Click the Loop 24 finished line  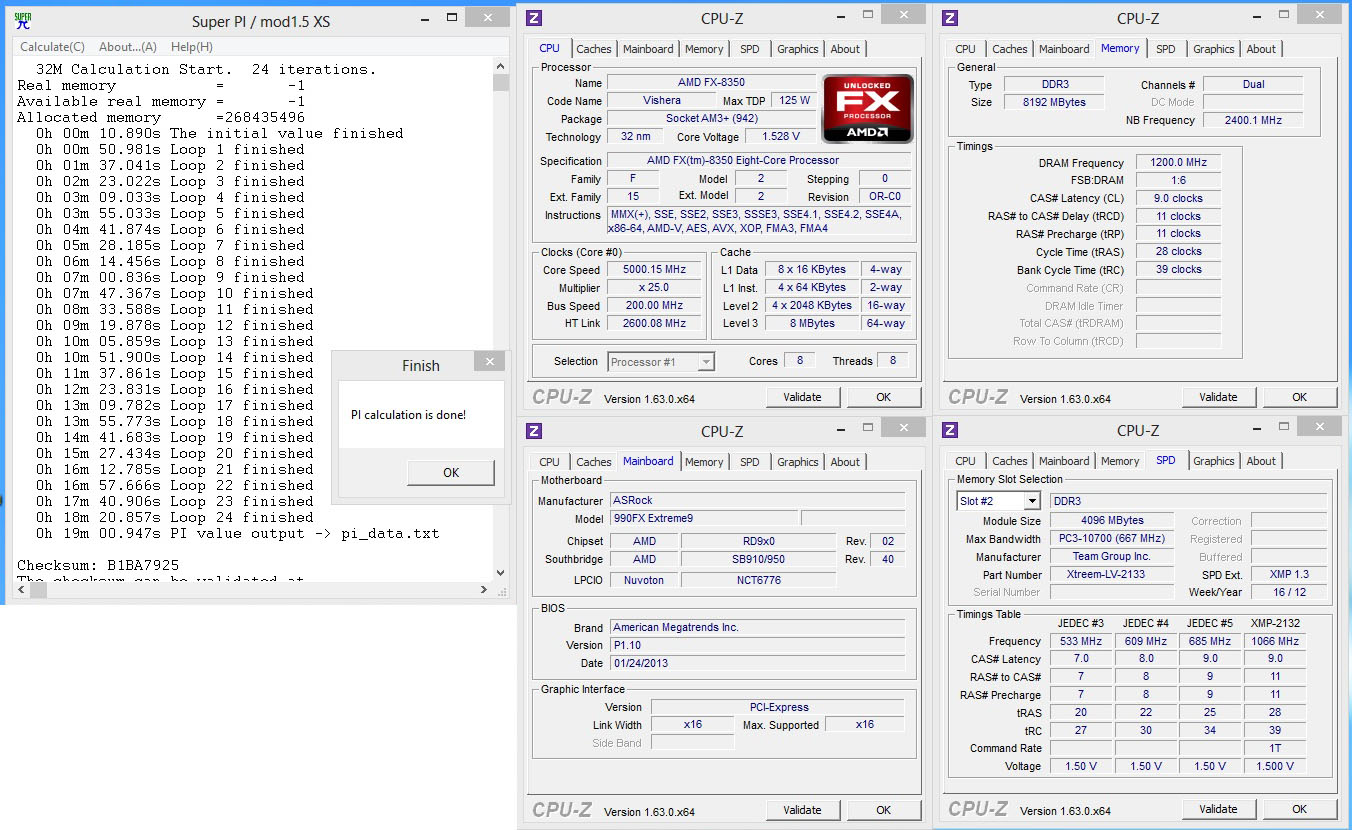(x=174, y=517)
